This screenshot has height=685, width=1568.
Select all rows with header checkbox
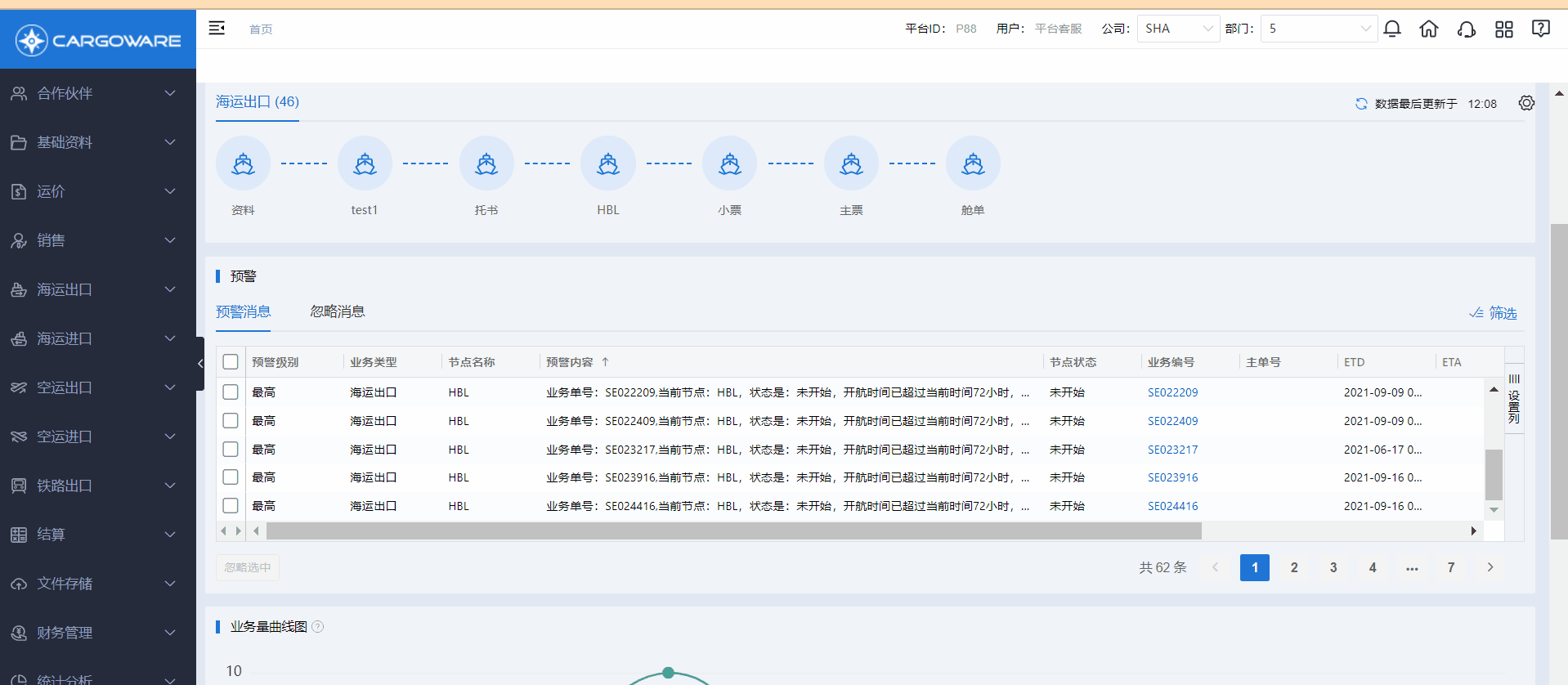[231, 362]
